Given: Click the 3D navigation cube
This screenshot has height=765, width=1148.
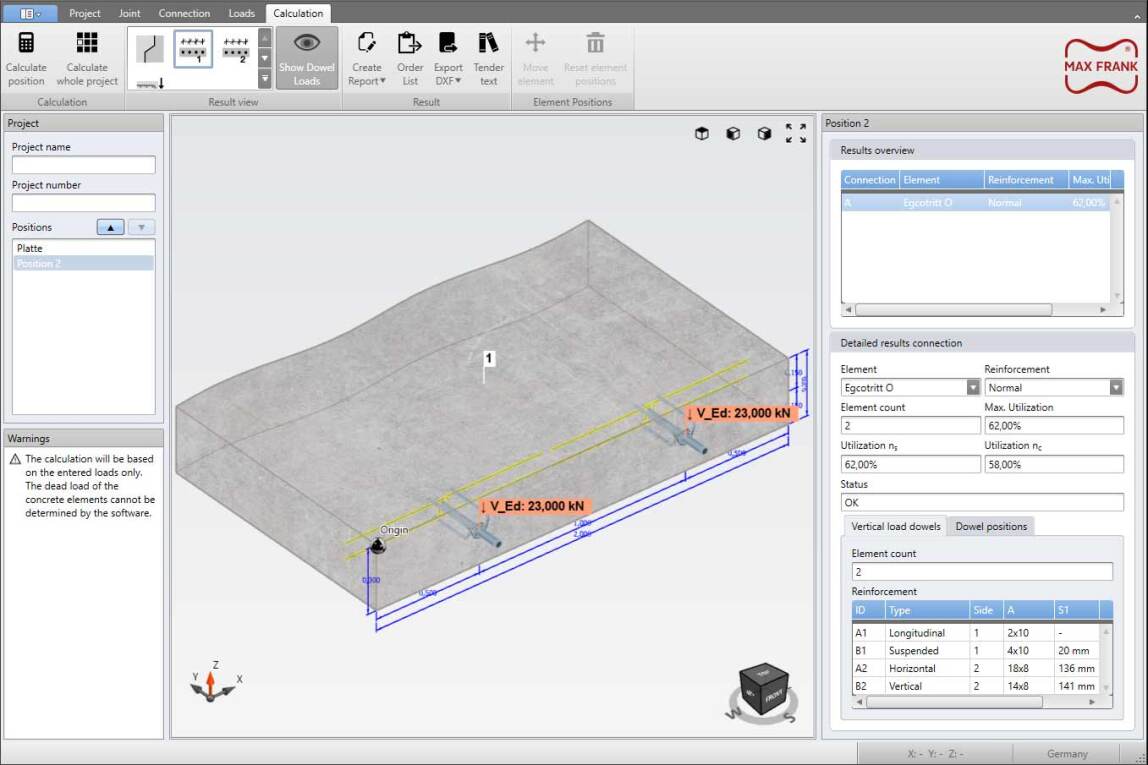Looking at the screenshot, I should click(764, 691).
